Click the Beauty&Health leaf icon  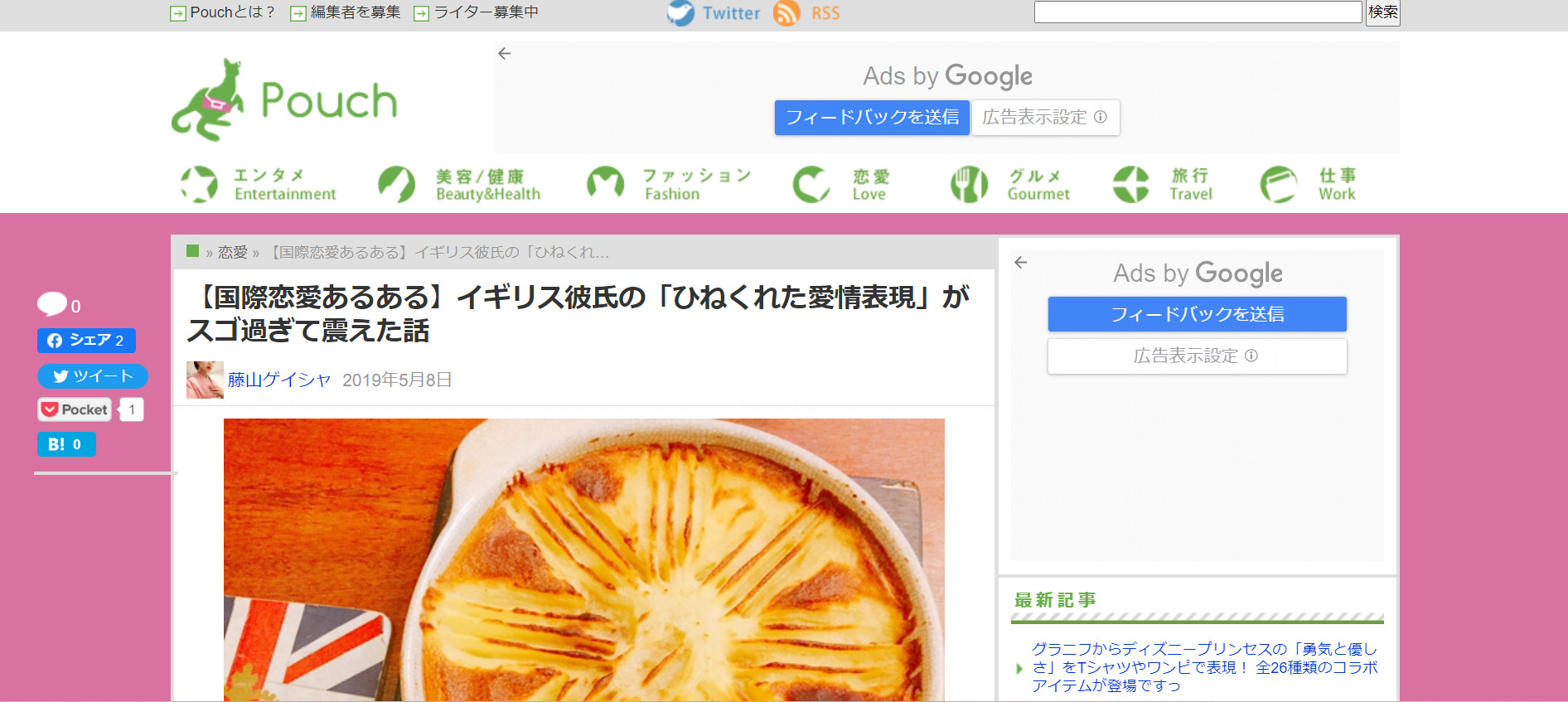click(x=396, y=184)
